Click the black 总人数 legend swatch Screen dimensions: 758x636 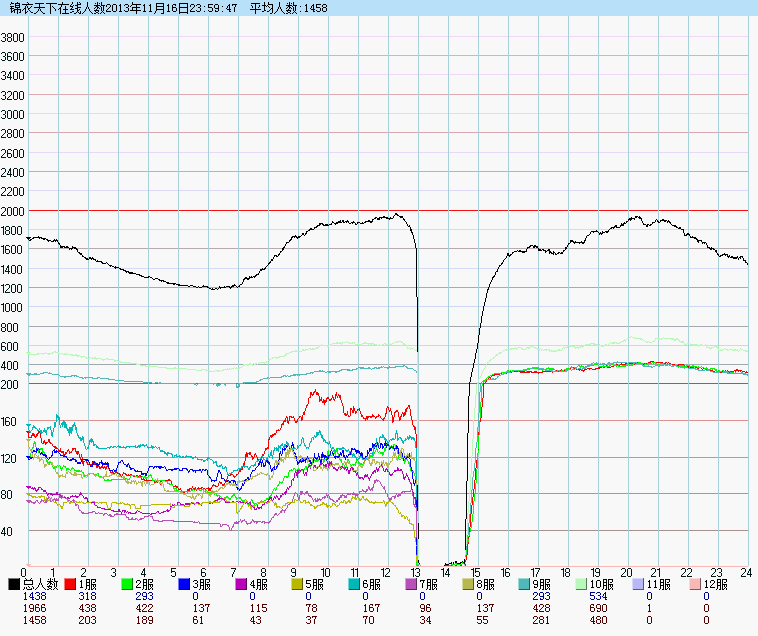coord(14,583)
